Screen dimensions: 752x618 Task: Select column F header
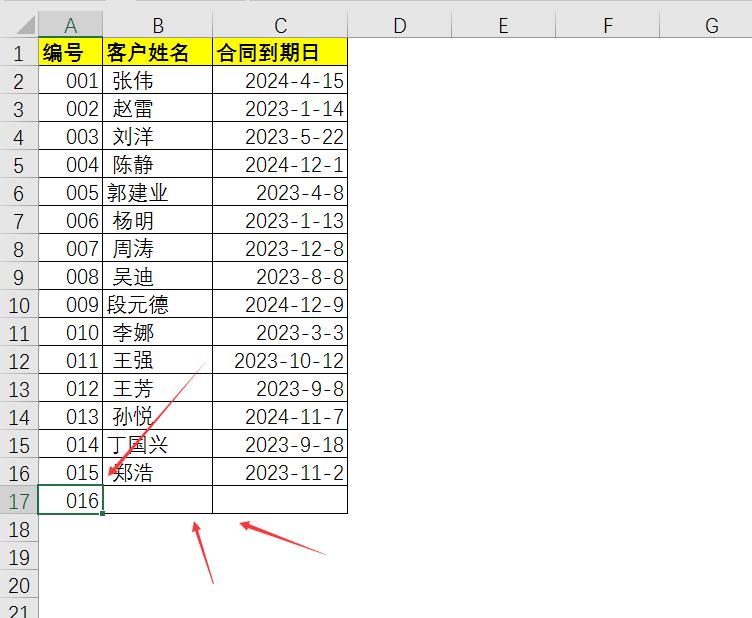click(608, 25)
